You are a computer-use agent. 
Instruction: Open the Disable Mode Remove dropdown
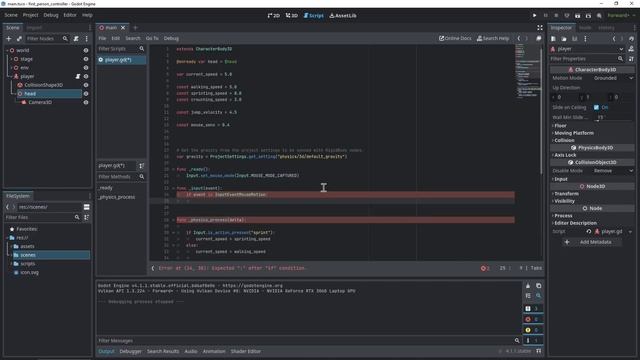coord(613,171)
